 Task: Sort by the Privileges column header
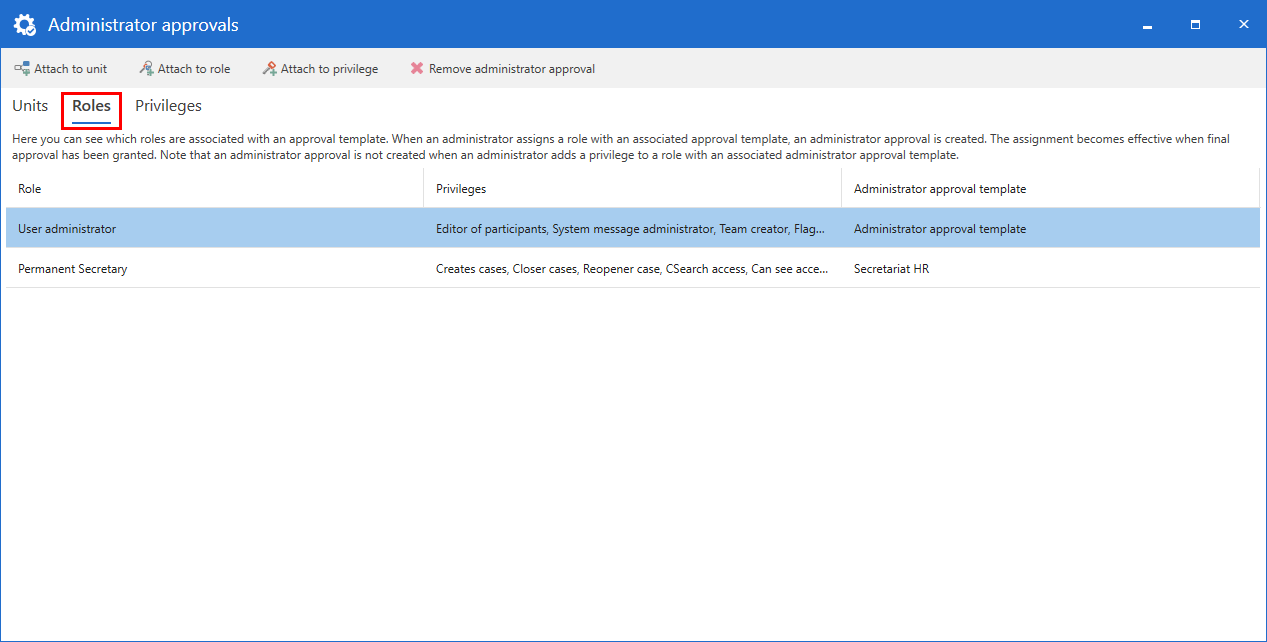click(x=461, y=189)
